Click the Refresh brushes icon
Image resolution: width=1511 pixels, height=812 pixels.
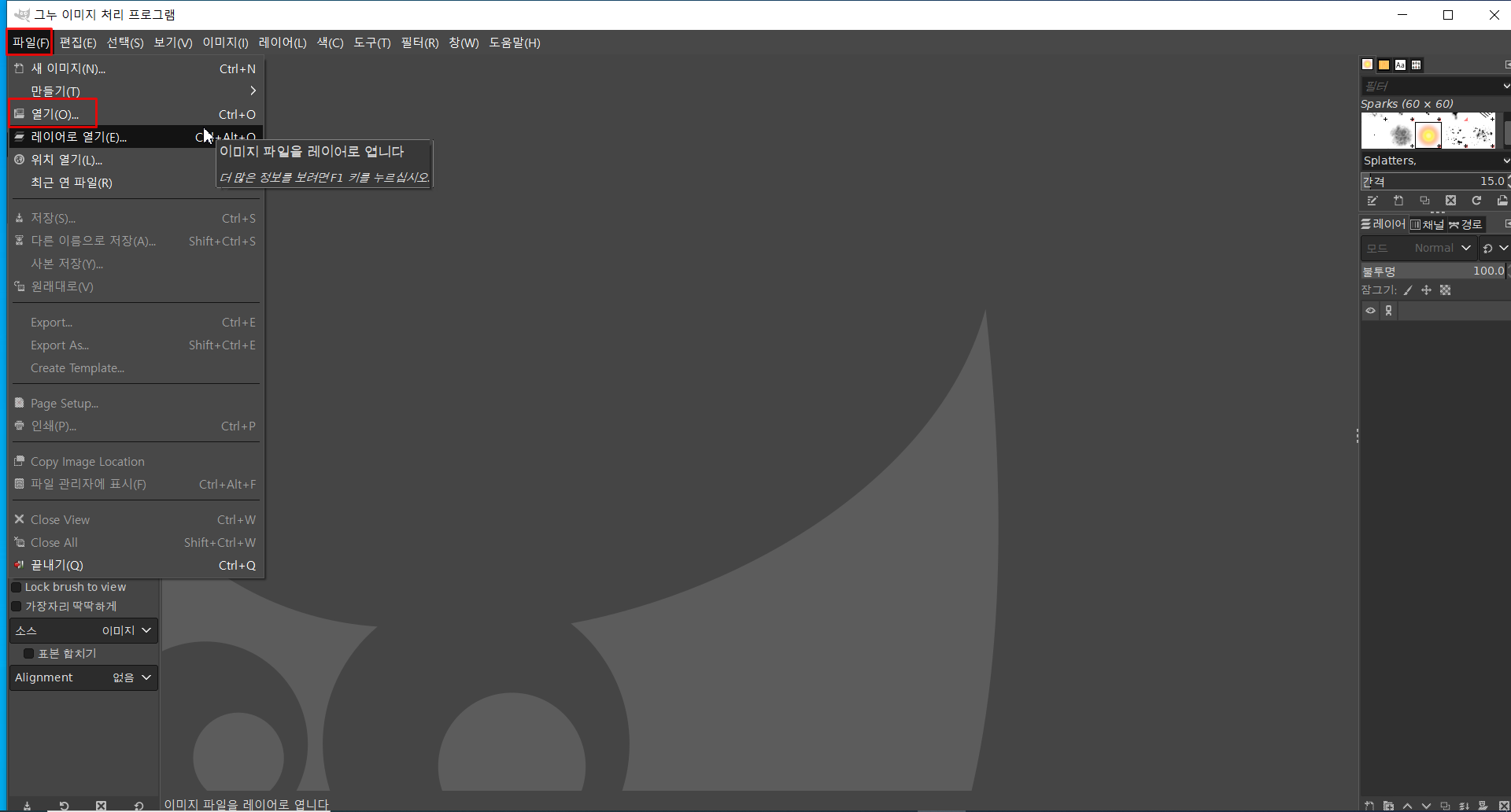[1476, 201]
